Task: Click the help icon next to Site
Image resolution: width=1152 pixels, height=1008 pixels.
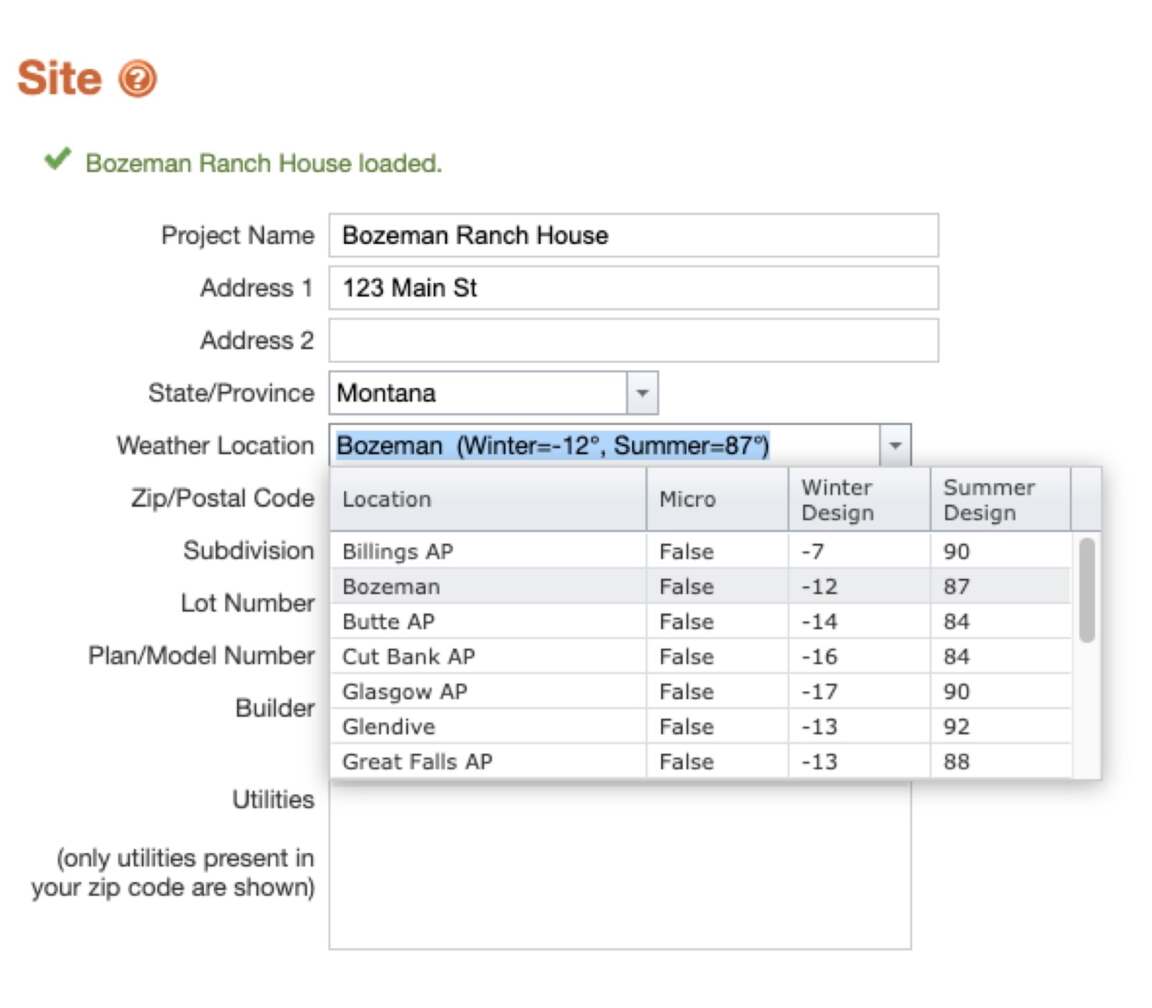Action: (x=137, y=79)
